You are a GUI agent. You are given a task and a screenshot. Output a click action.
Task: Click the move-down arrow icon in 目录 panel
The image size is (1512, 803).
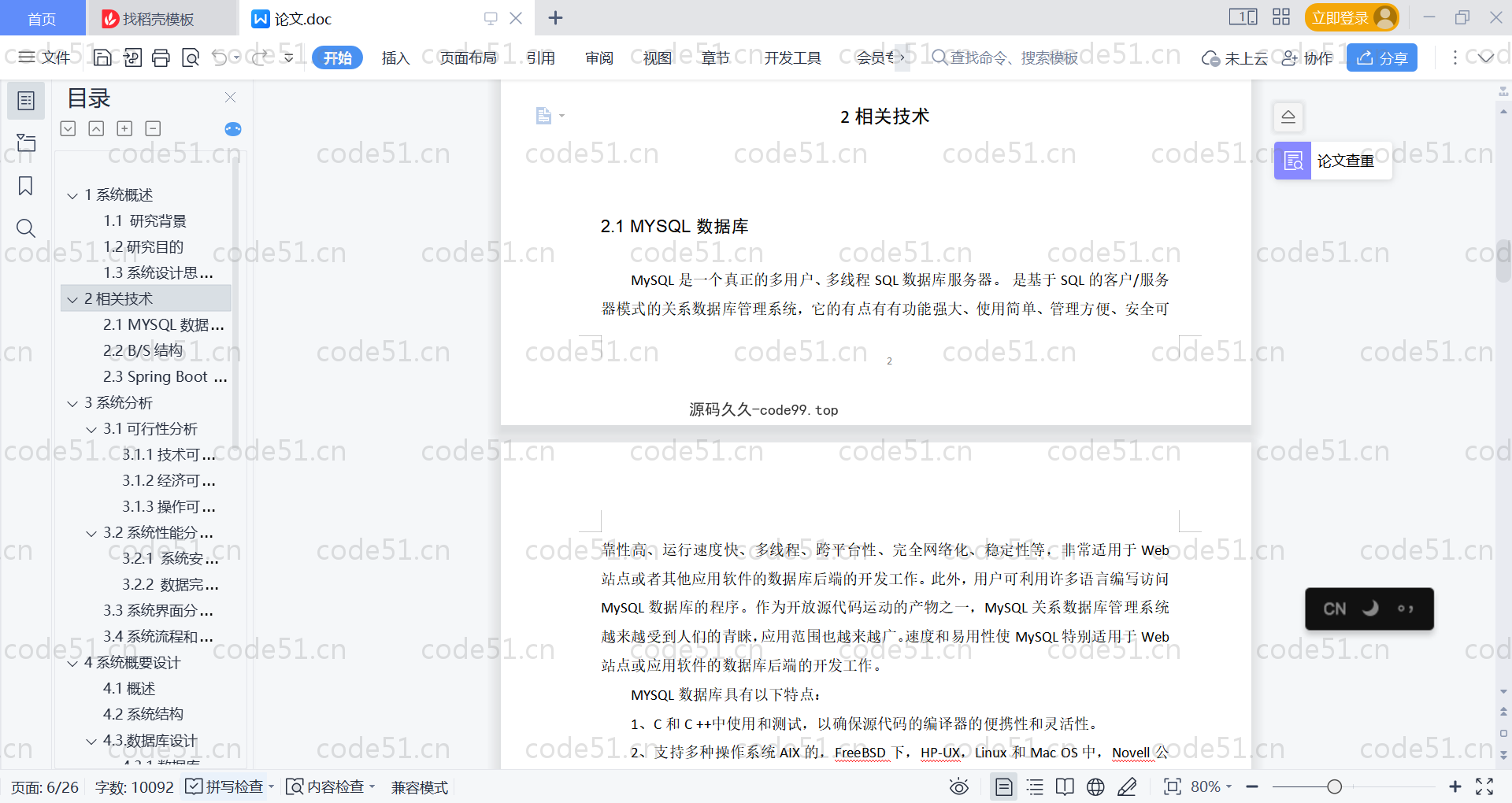[x=68, y=128]
